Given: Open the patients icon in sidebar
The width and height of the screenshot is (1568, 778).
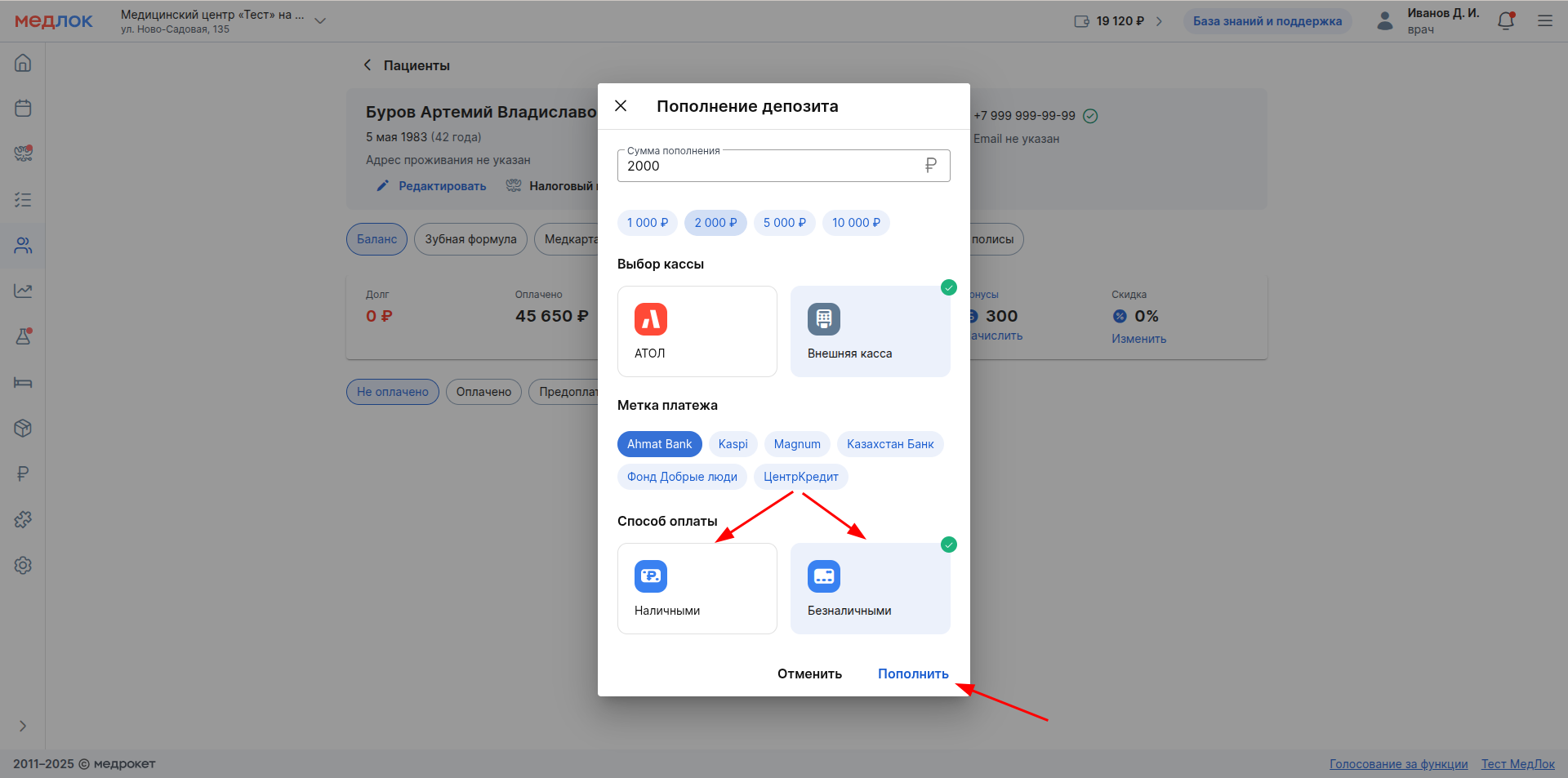Looking at the screenshot, I should point(23,245).
